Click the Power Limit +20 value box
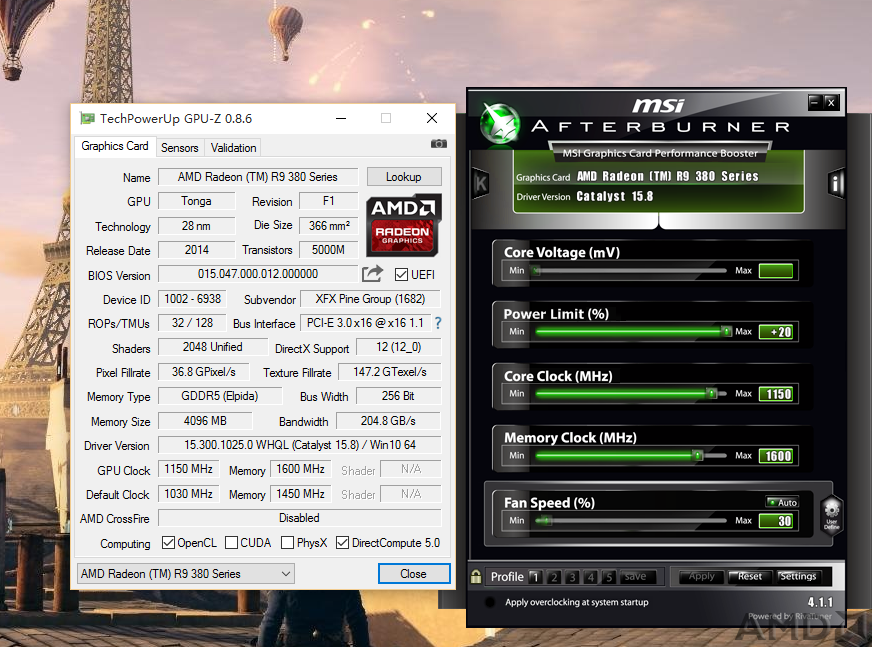872x647 pixels. tap(776, 332)
